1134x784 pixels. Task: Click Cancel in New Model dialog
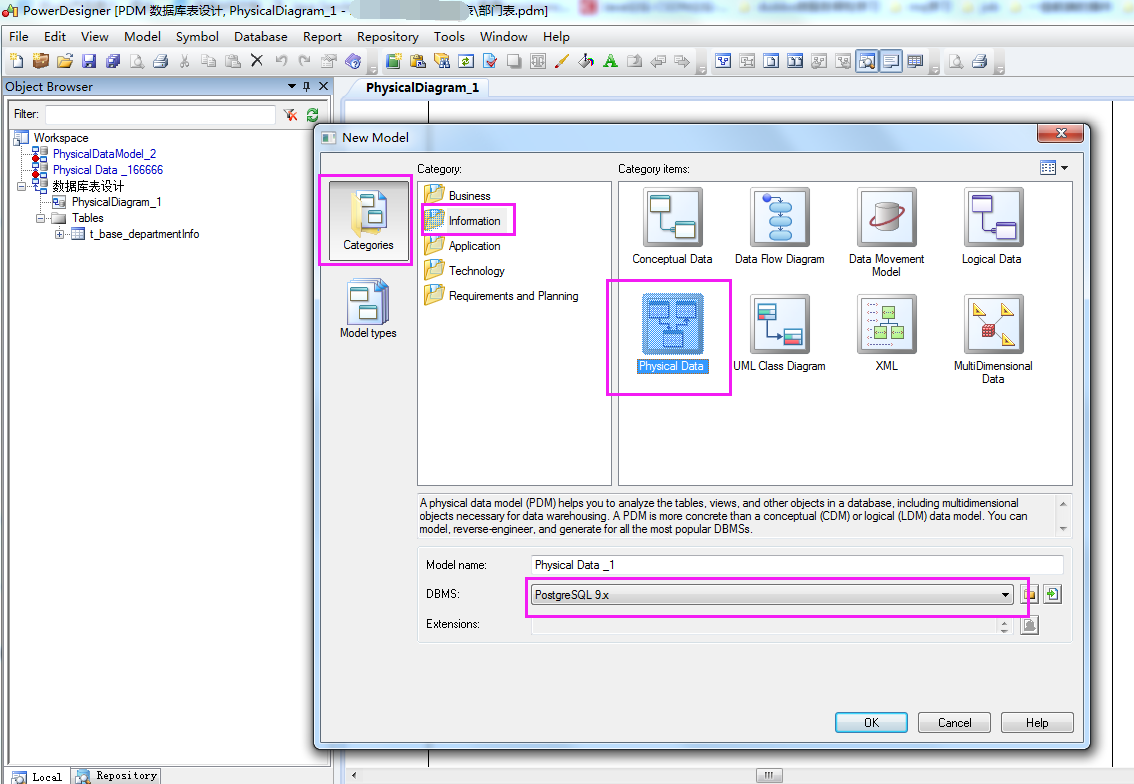(955, 723)
